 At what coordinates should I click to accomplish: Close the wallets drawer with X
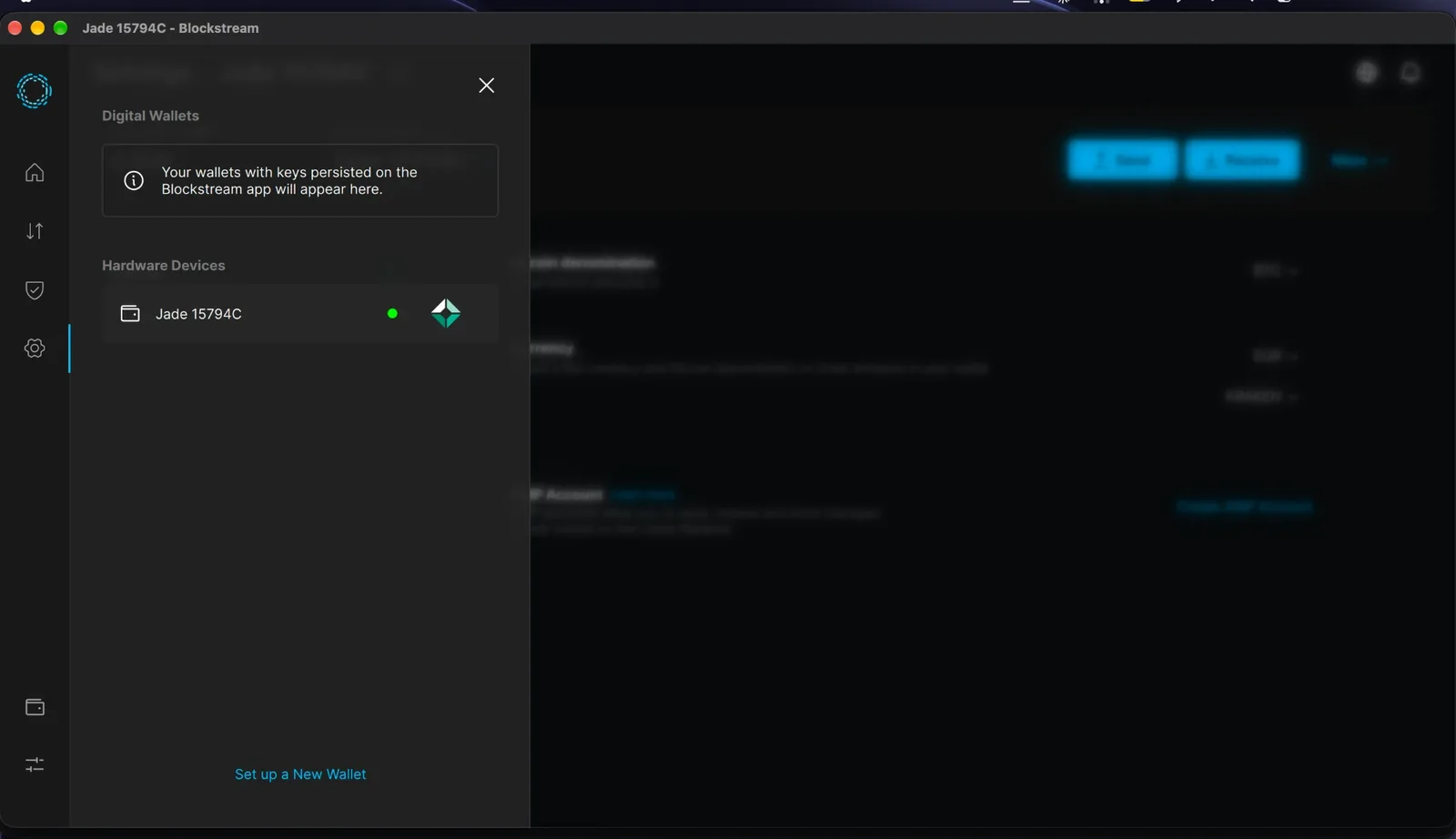pyautogui.click(x=487, y=85)
